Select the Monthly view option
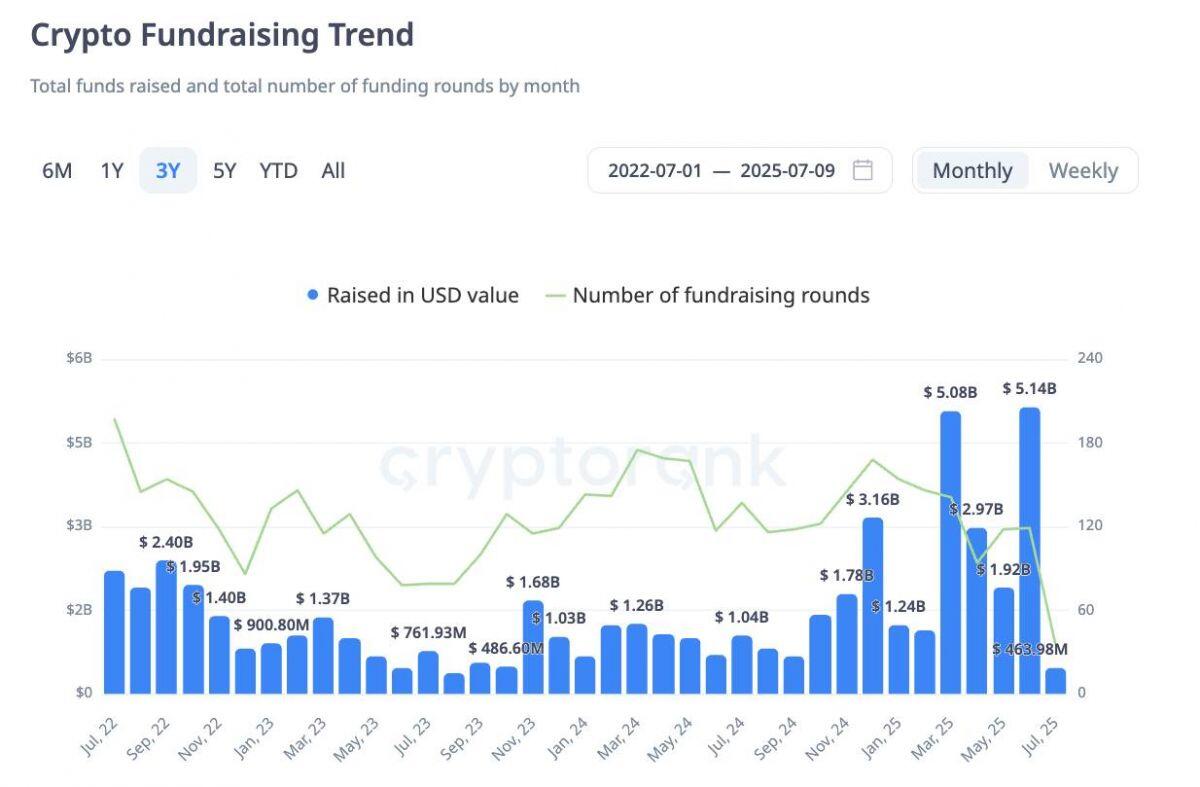The width and height of the screenshot is (1200, 787). 972,171
